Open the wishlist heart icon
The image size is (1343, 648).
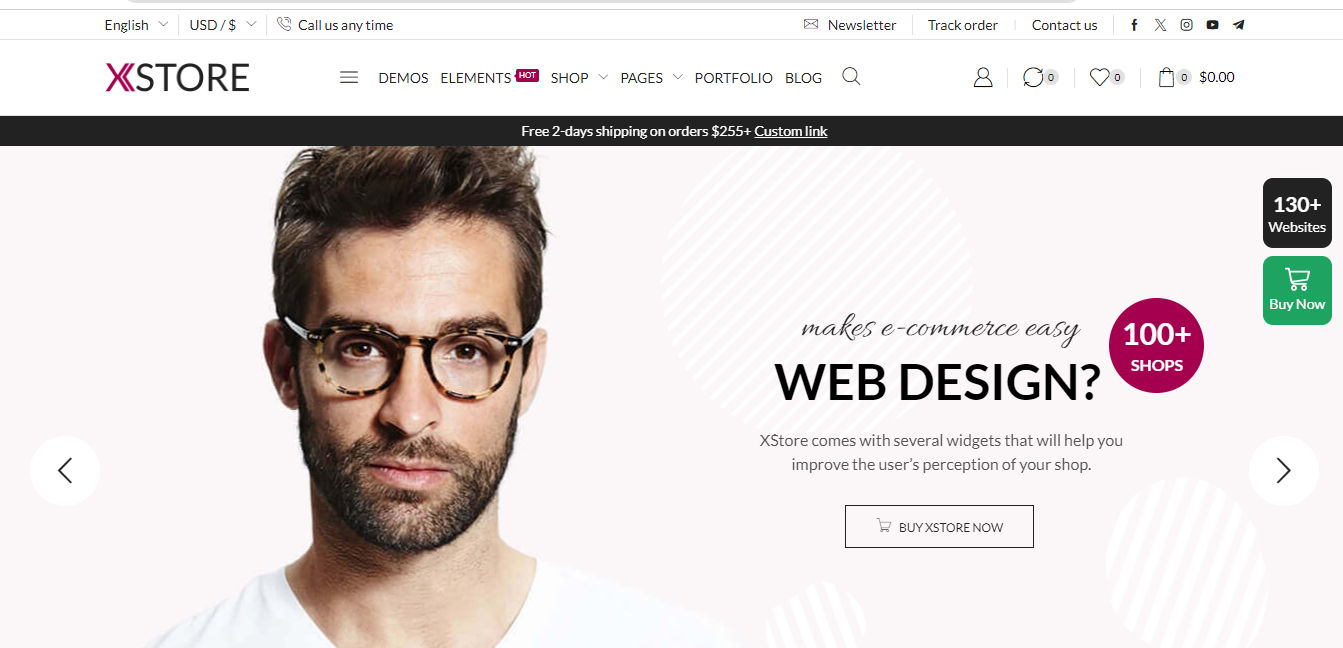click(x=1099, y=77)
